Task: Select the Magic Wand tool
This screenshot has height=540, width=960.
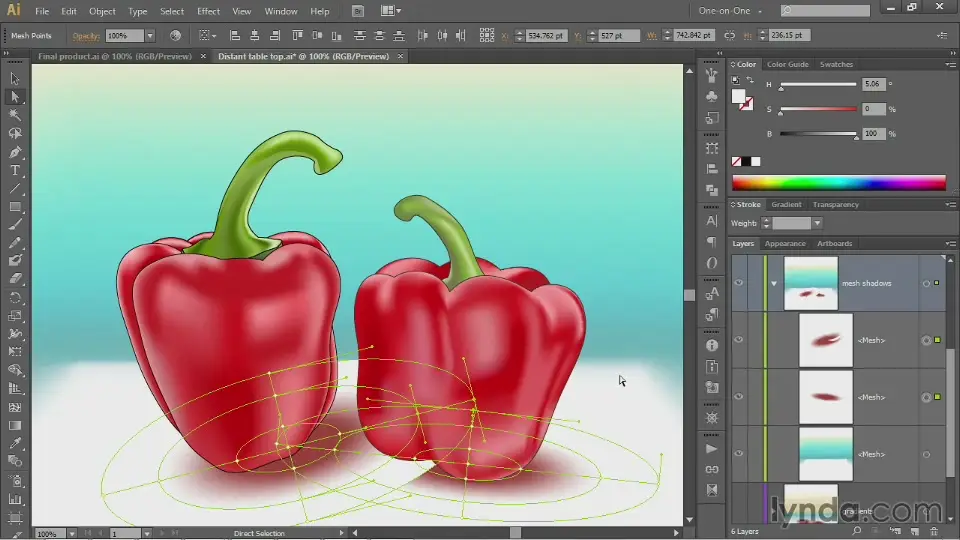Action: tap(15, 115)
